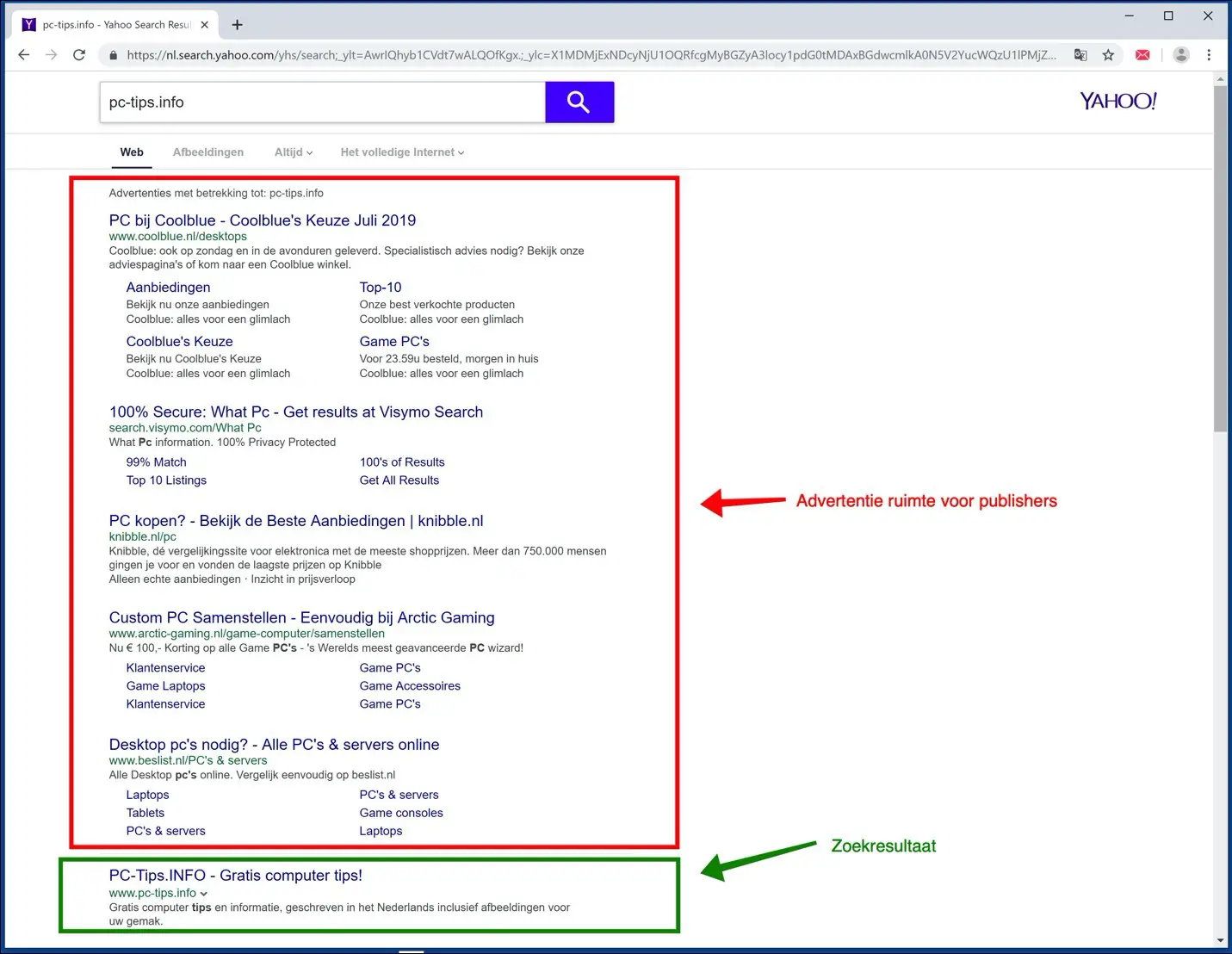Click the site lock icon in address bar

point(113,55)
